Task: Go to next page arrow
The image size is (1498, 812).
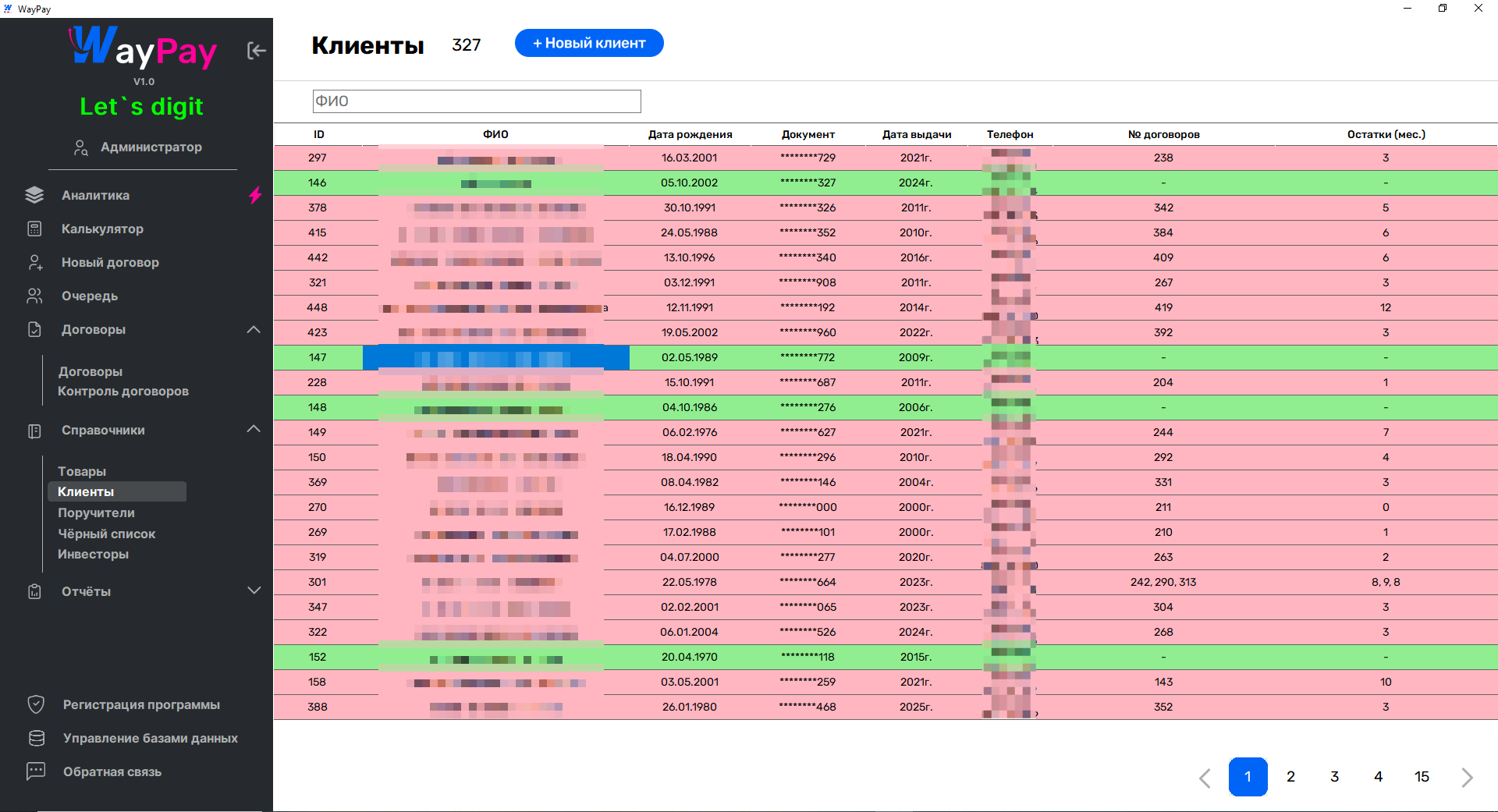Action: coord(1467,778)
